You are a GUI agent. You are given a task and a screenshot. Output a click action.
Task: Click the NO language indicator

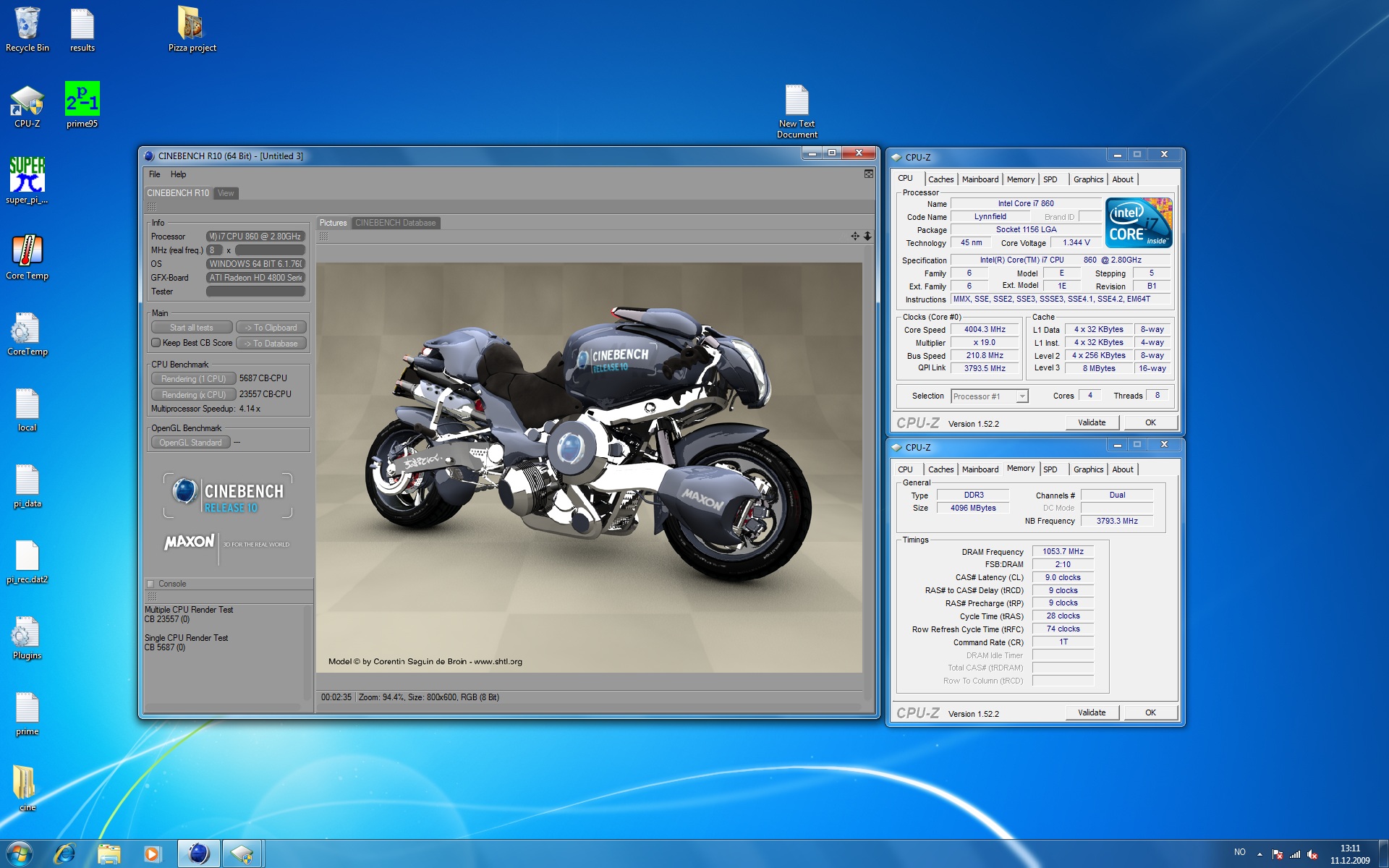click(1240, 852)
